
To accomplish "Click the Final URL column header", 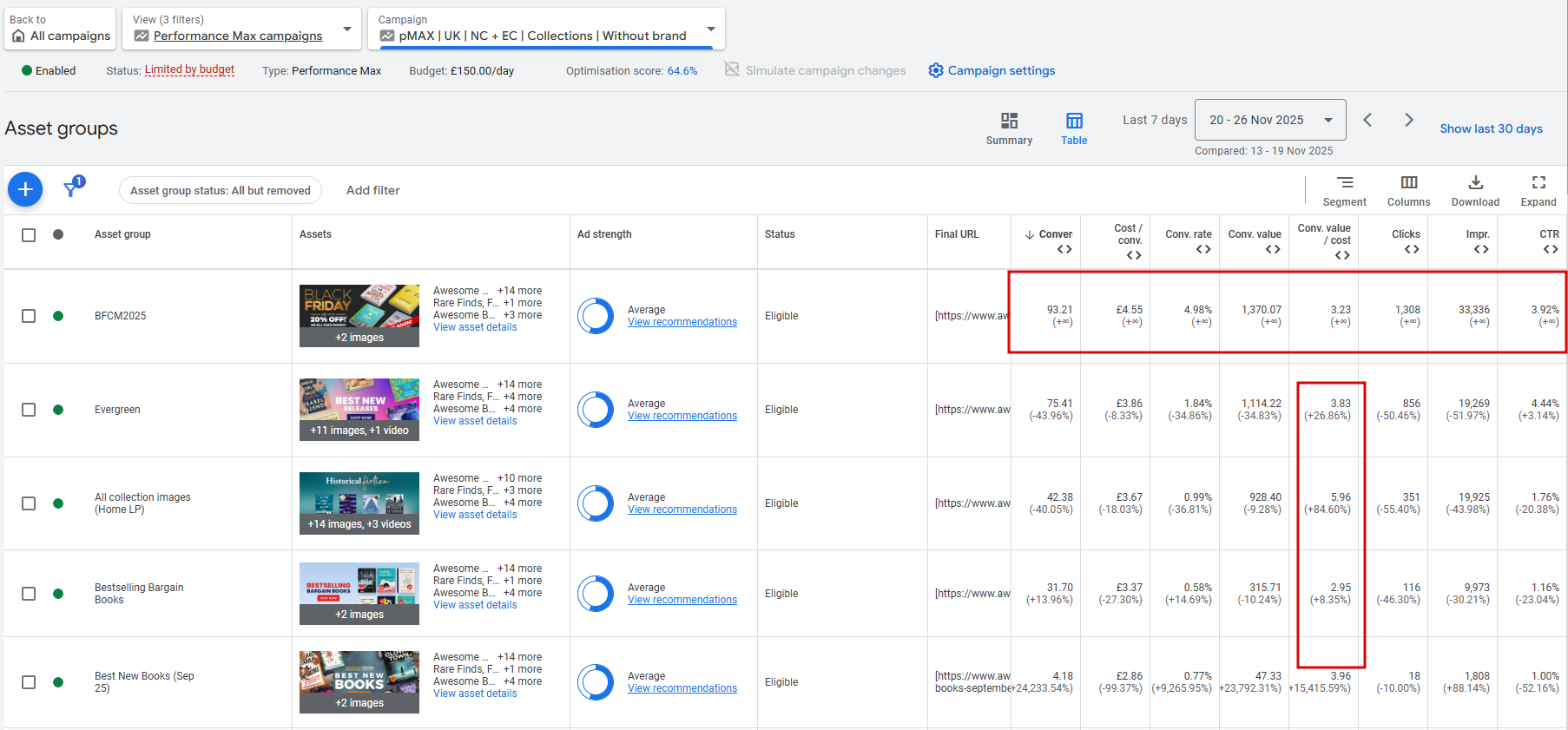I will (x=957, y=234).
